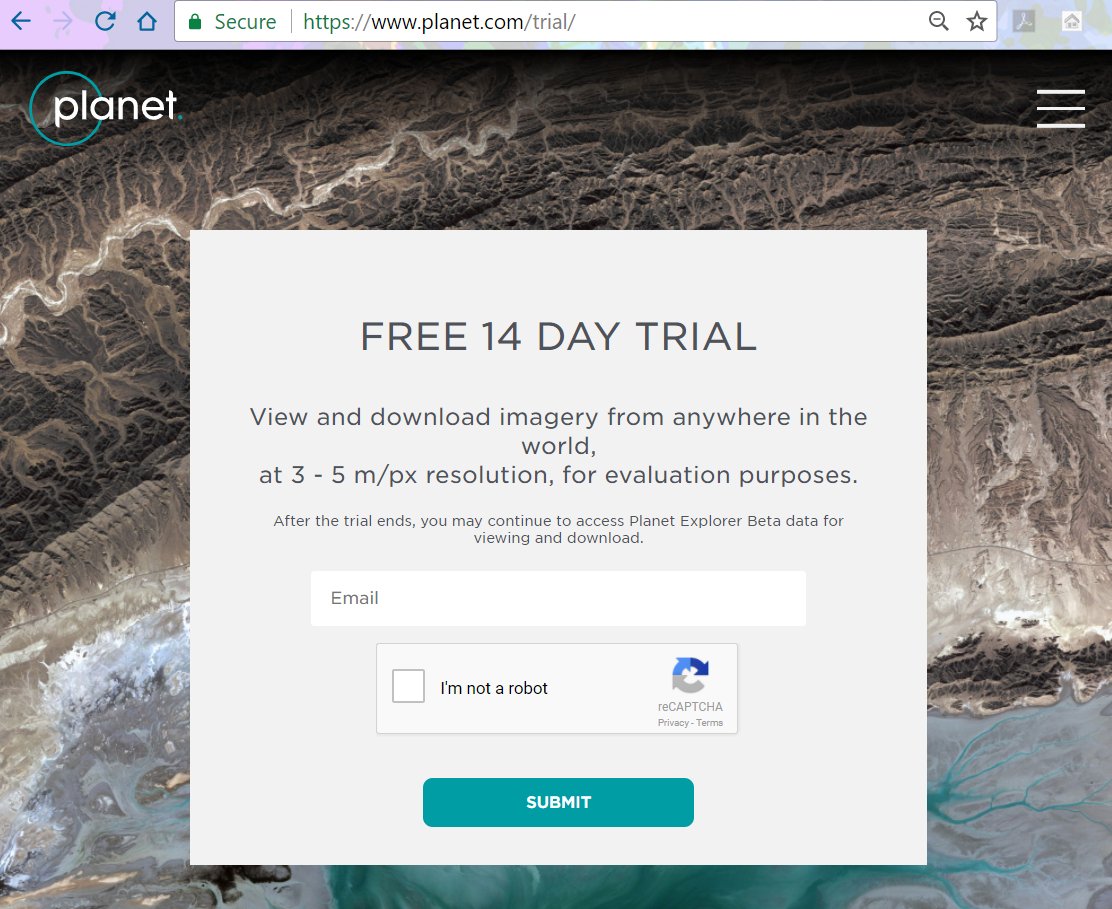Viewport: 1112px width, 909px height.
Task: Open the browser home page
Action: 147,21
